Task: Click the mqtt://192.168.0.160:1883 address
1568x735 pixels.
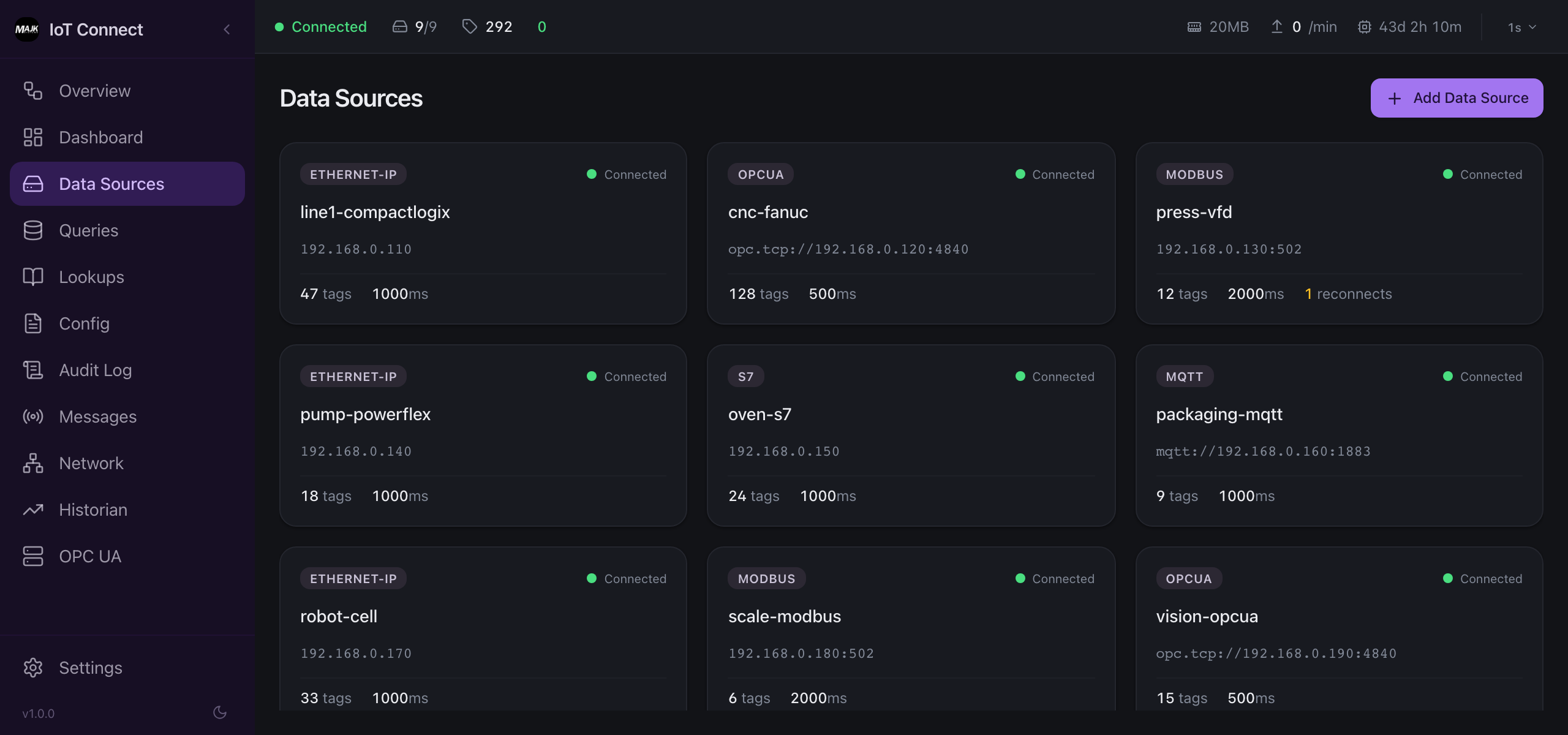Action: pos(1263,451)
